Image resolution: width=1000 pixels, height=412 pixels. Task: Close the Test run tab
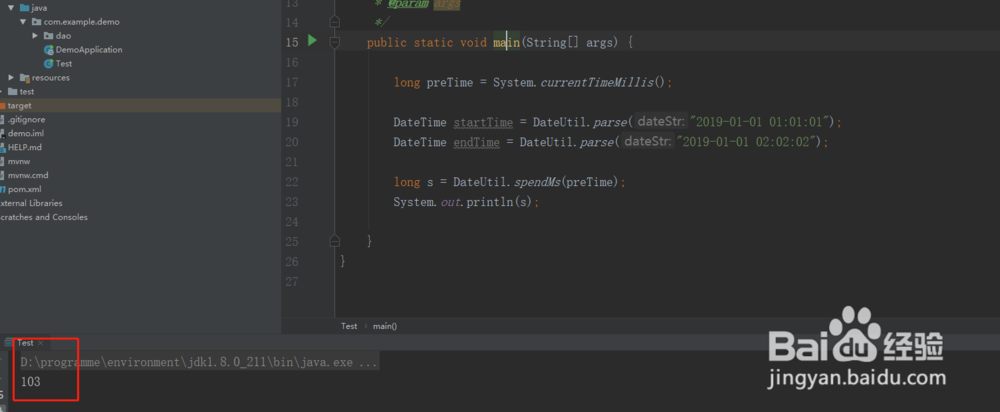40,343
